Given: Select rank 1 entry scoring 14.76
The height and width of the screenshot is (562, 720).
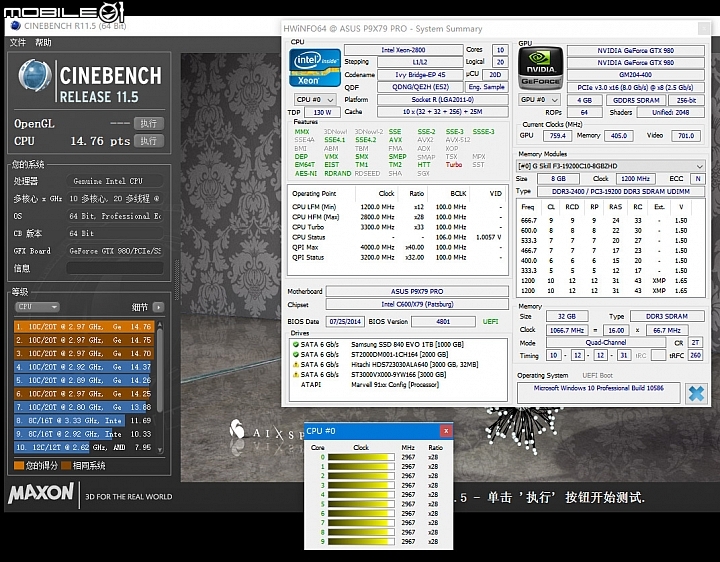Looking at the screenshot, I should pyautogui.click(x=84, y=326).
